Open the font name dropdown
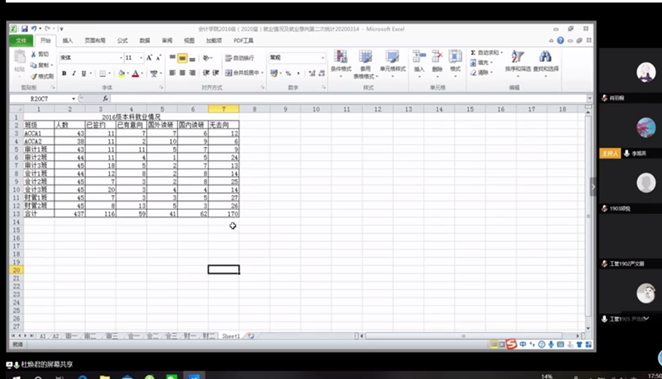The image size is (662, 379). [x=121, y=57]
